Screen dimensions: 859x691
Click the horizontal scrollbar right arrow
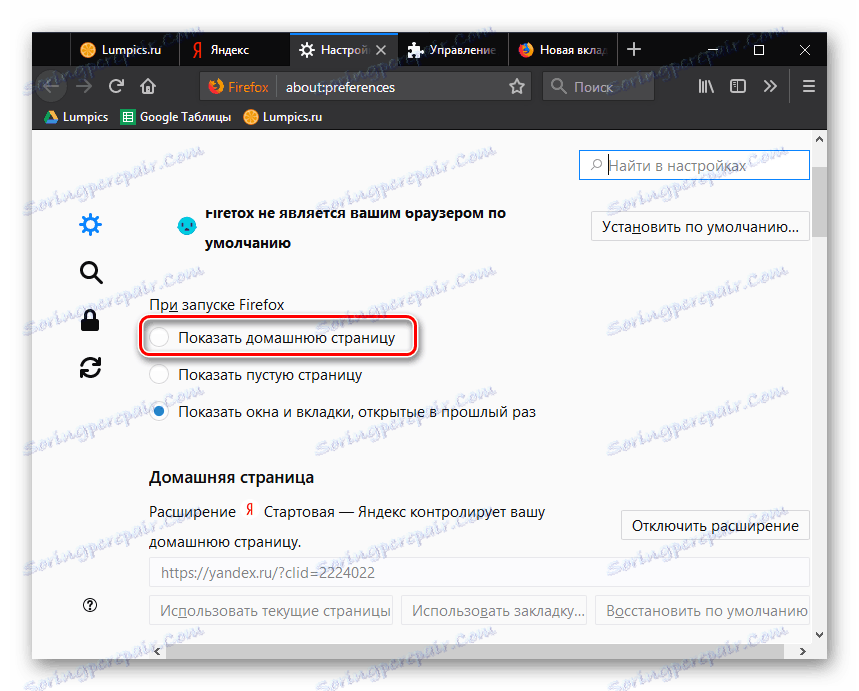(x=803, y=651)
